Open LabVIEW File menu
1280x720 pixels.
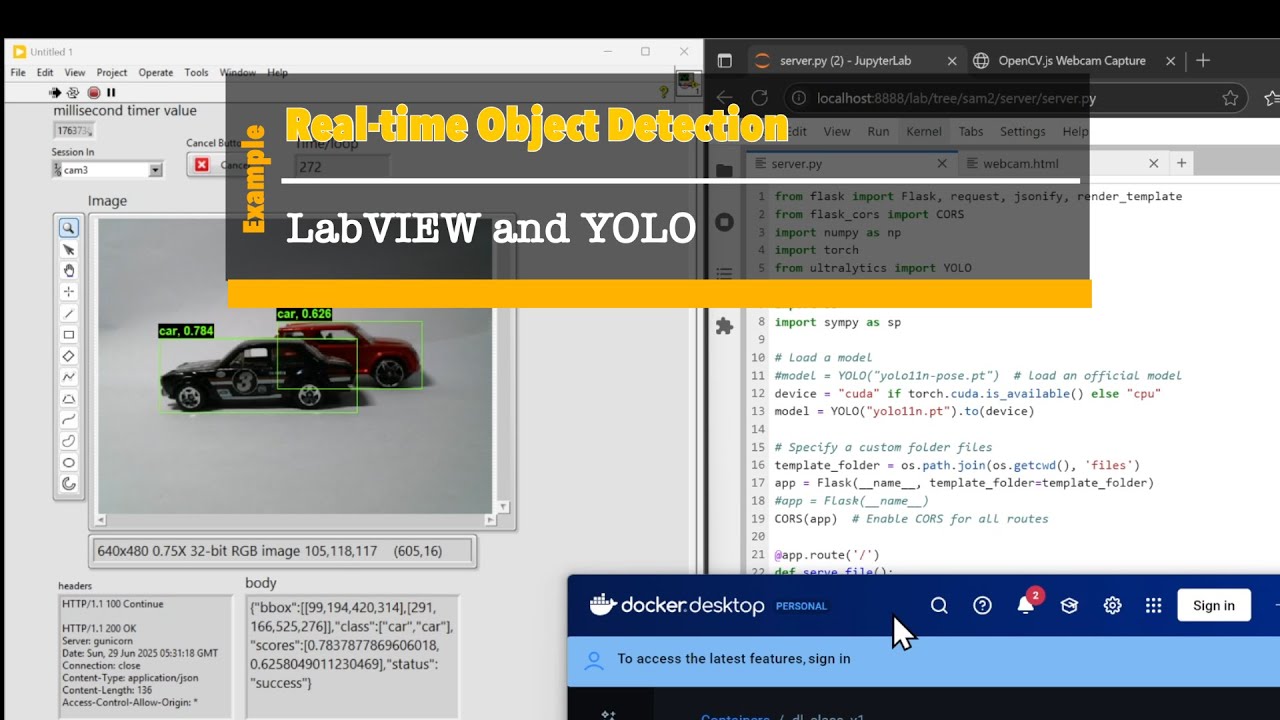pos(18,72)
